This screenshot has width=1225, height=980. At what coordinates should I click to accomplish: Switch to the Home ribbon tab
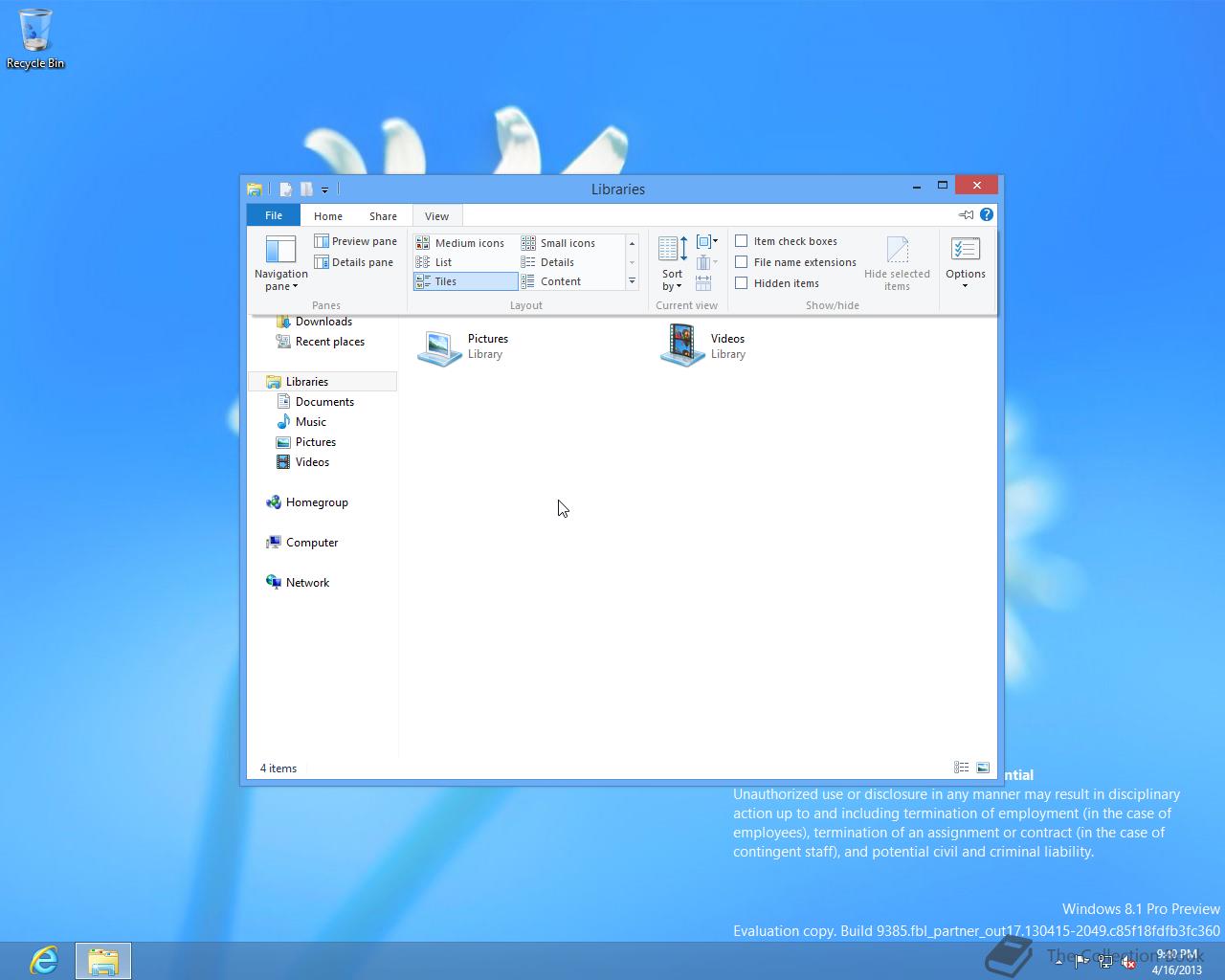[328, 216]
